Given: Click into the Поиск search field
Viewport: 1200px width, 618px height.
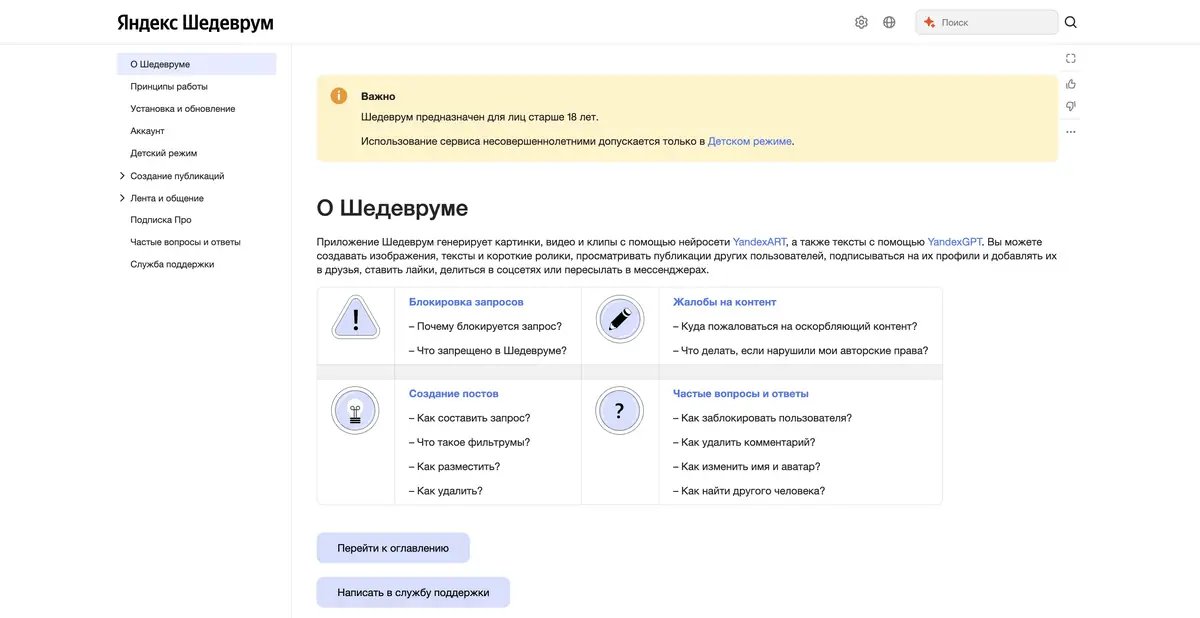Looking at the screenshot, I should click(987, 22).
